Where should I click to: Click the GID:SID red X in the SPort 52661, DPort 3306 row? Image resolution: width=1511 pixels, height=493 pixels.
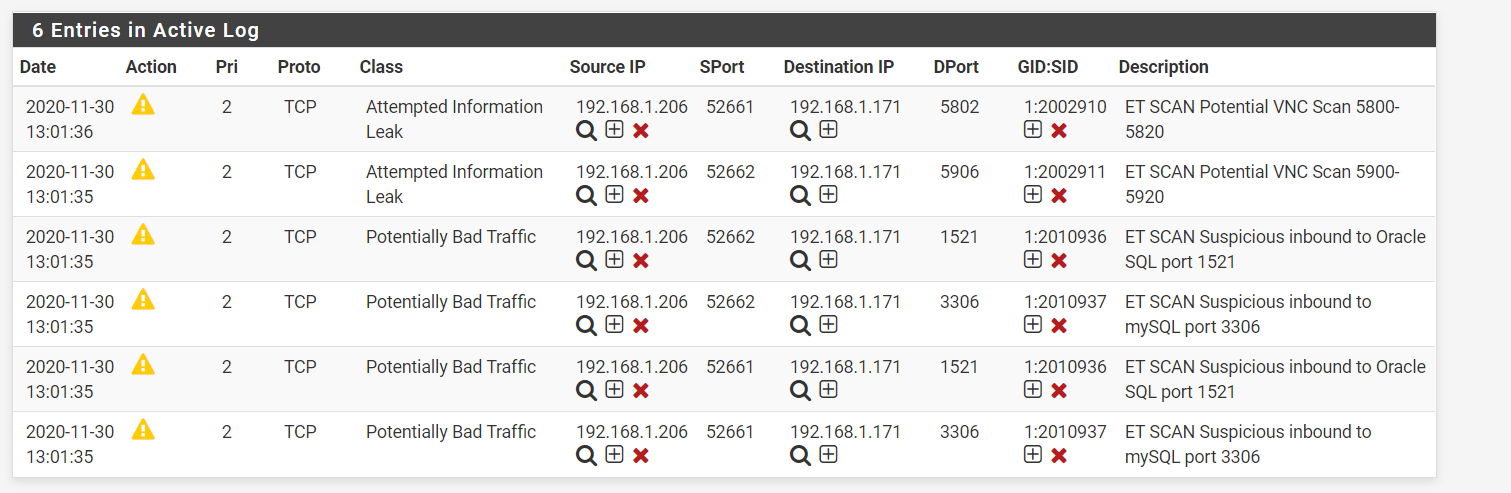coord(1059,456)
